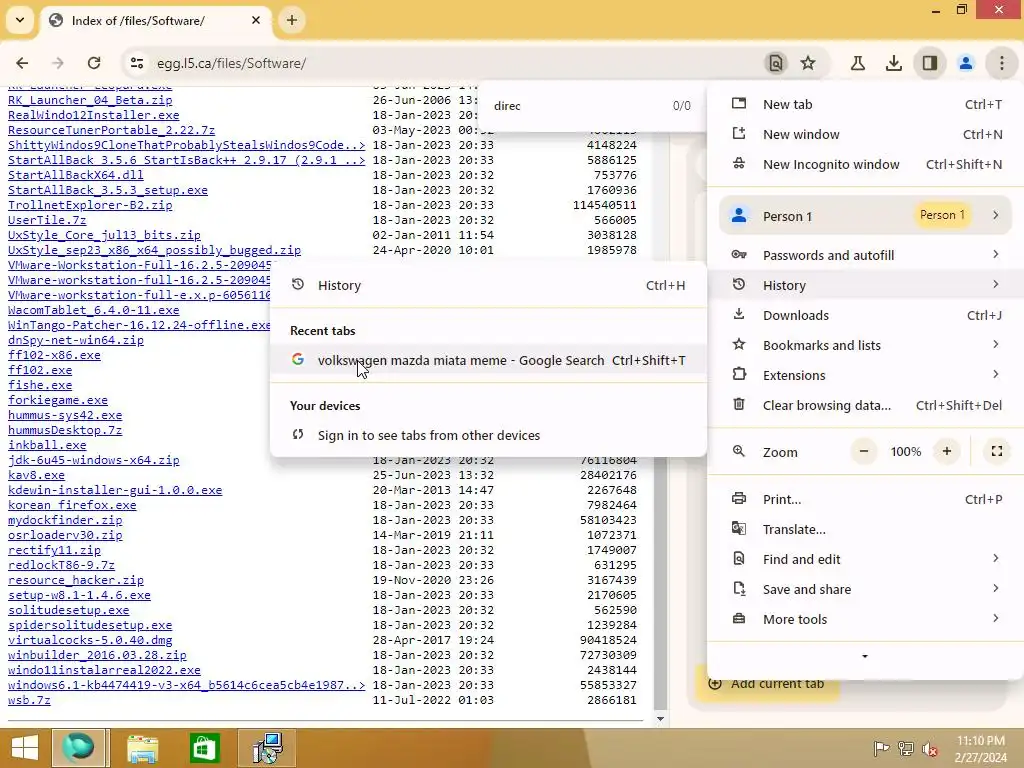The image size is (1024, 768).
Task: Download dnSpy-net-win64.zip
Action: click(76, 340)
